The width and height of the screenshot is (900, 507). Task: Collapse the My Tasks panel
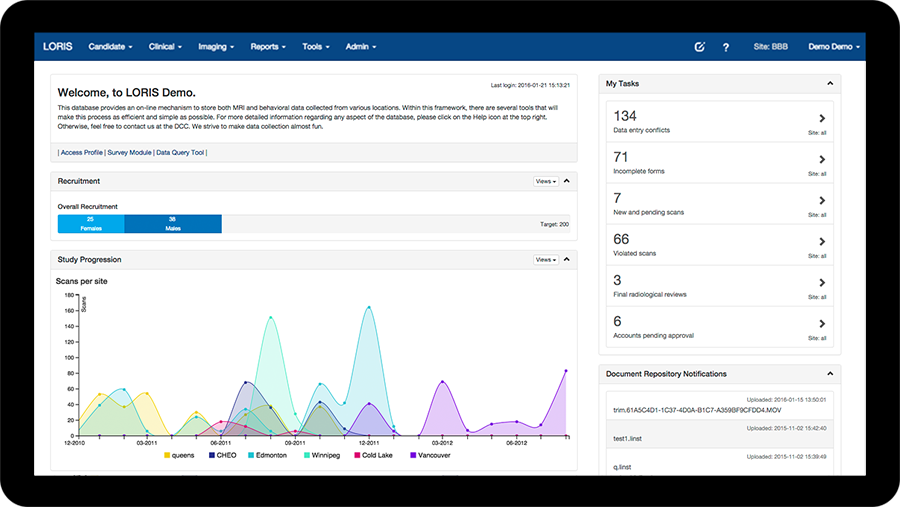830,84
